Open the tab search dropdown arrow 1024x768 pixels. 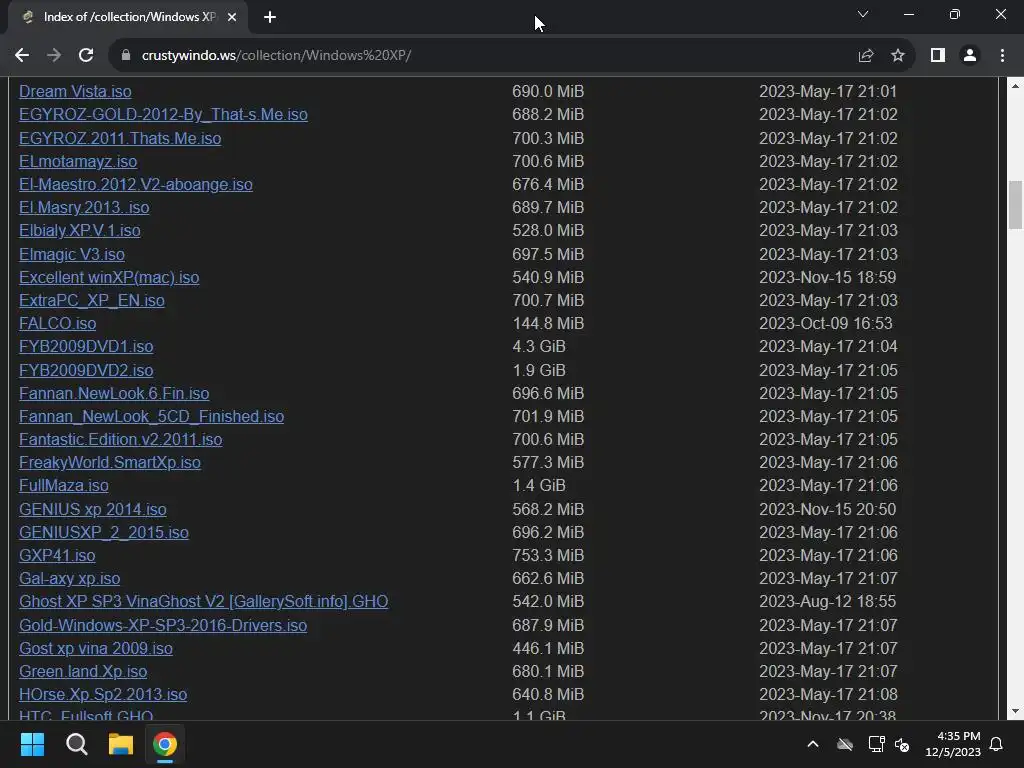point(863,14)
